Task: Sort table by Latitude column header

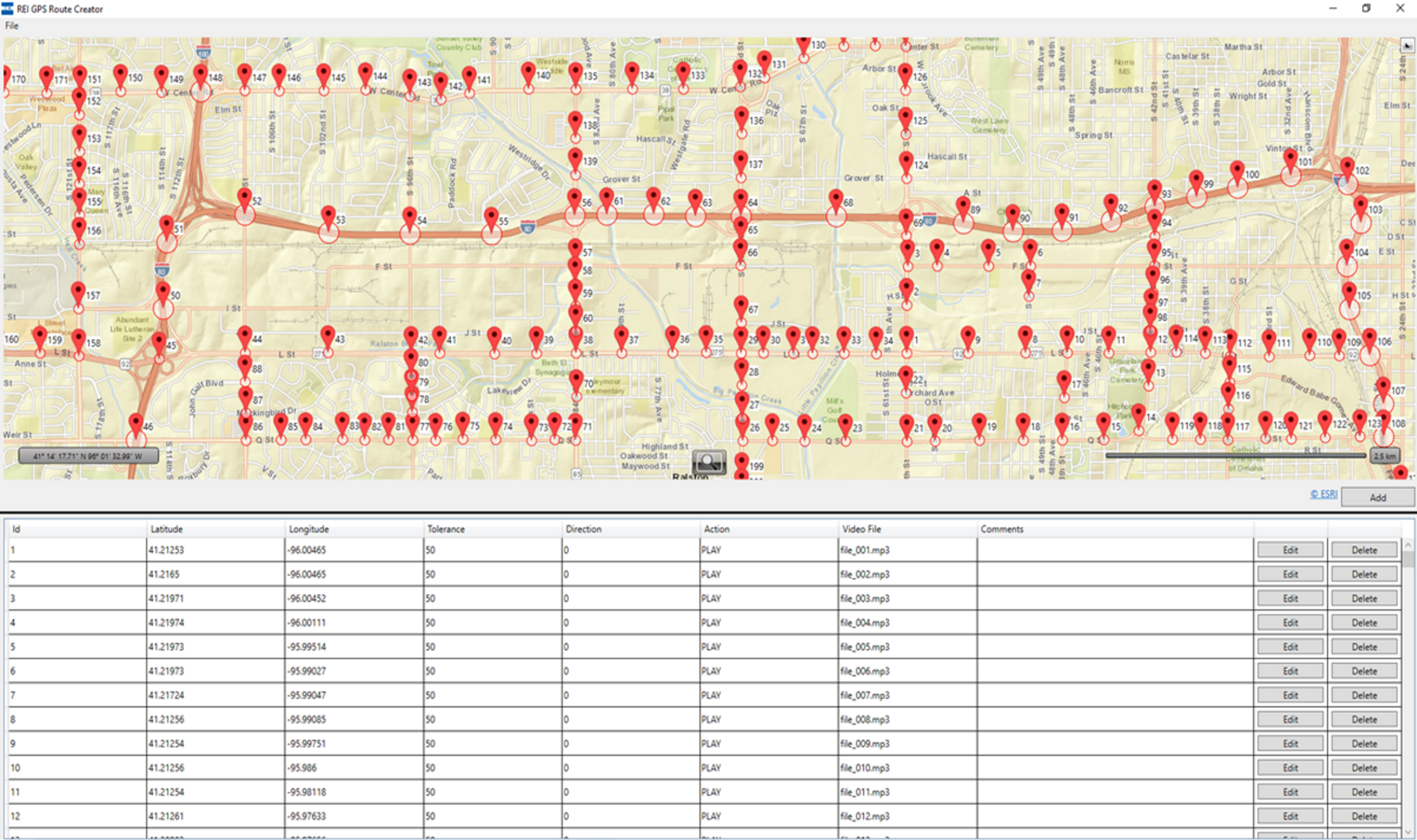Action: [x=167, y=529]
